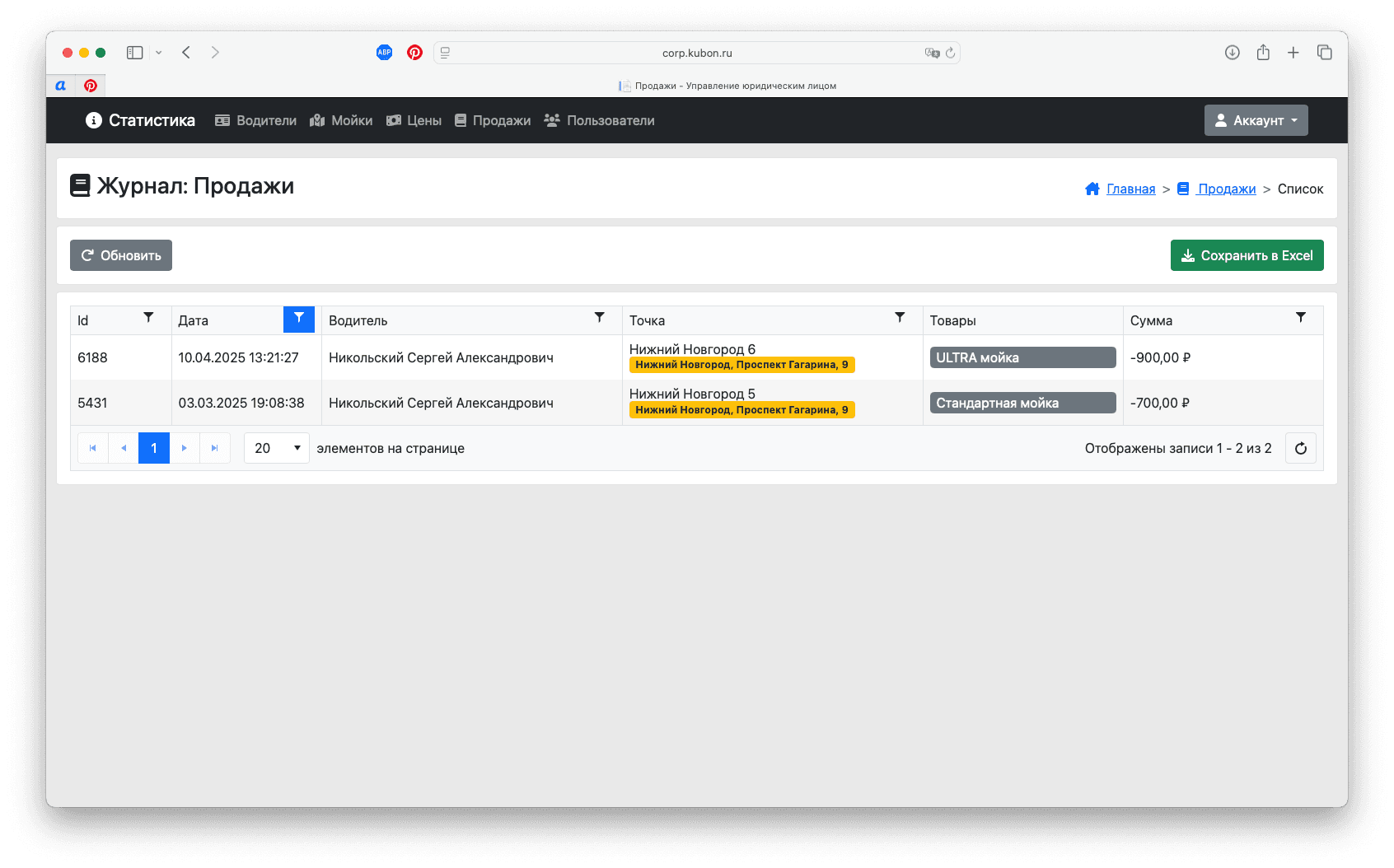Go to the last page arrow
This screenshot has width=1394, height=868.
pos(214,449)
